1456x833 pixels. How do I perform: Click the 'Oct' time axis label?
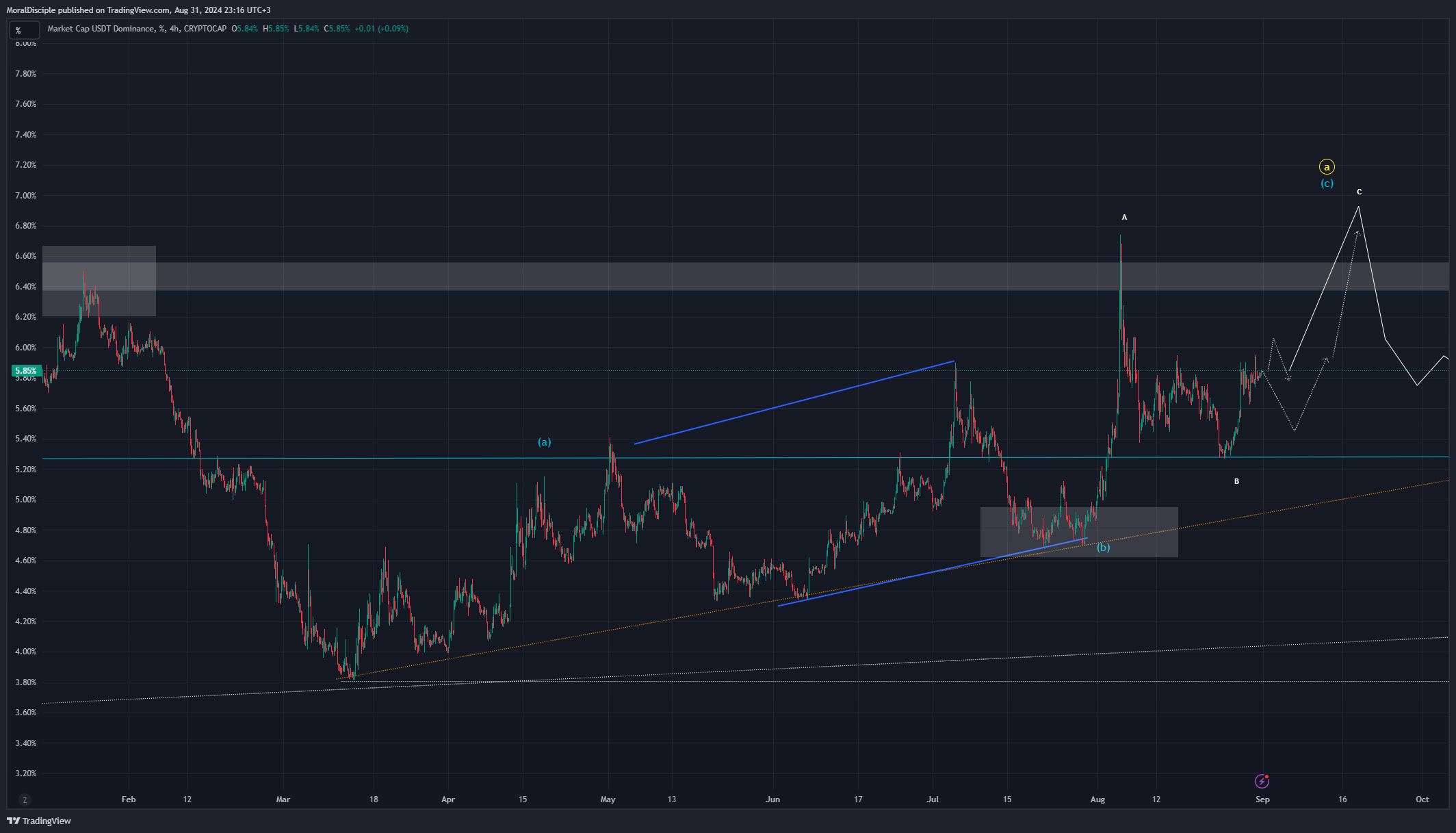(x=1422, y=799)
